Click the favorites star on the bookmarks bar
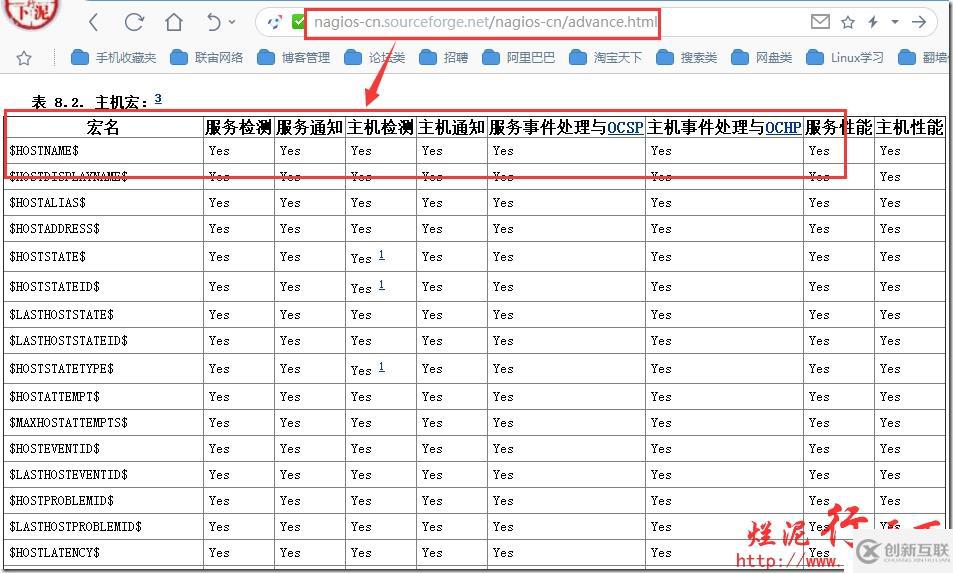 tap(24, 58)
